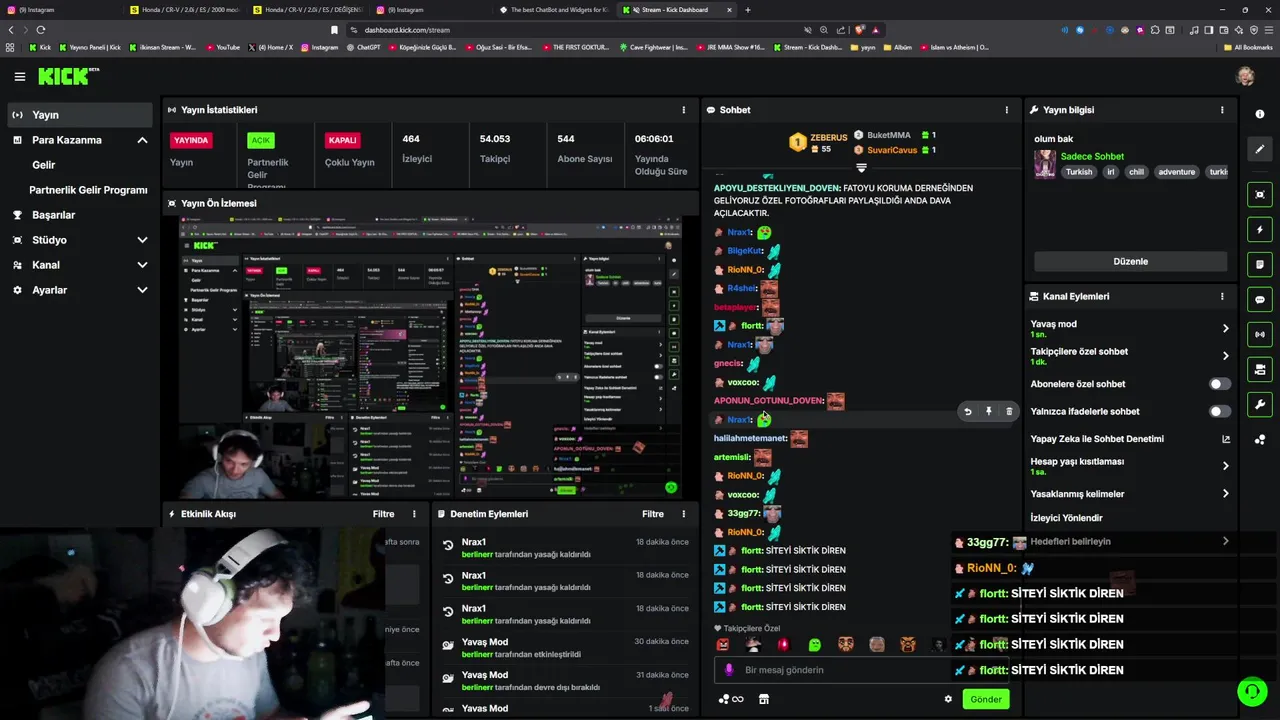
Task: Open Denetim Eylemleri Filtre dropdown
Action: pyautogui.click(x=653, y=514)
